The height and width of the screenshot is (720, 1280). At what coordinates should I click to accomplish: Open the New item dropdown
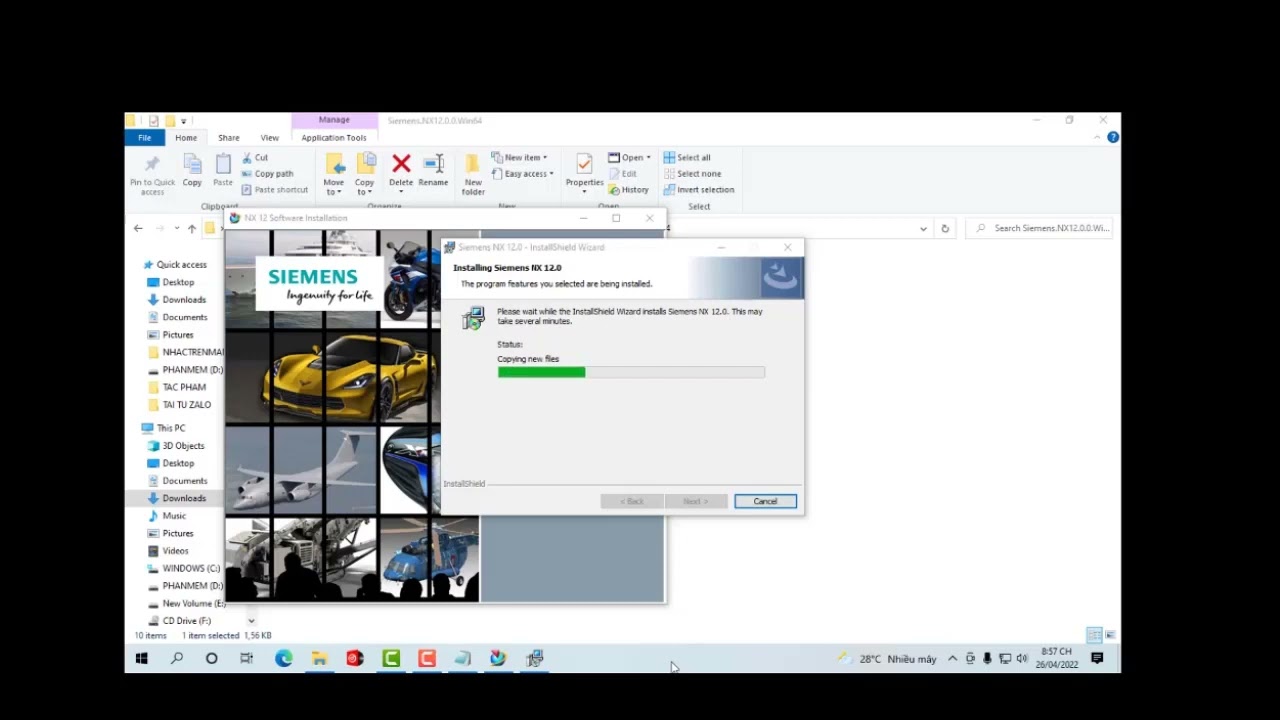519,158
